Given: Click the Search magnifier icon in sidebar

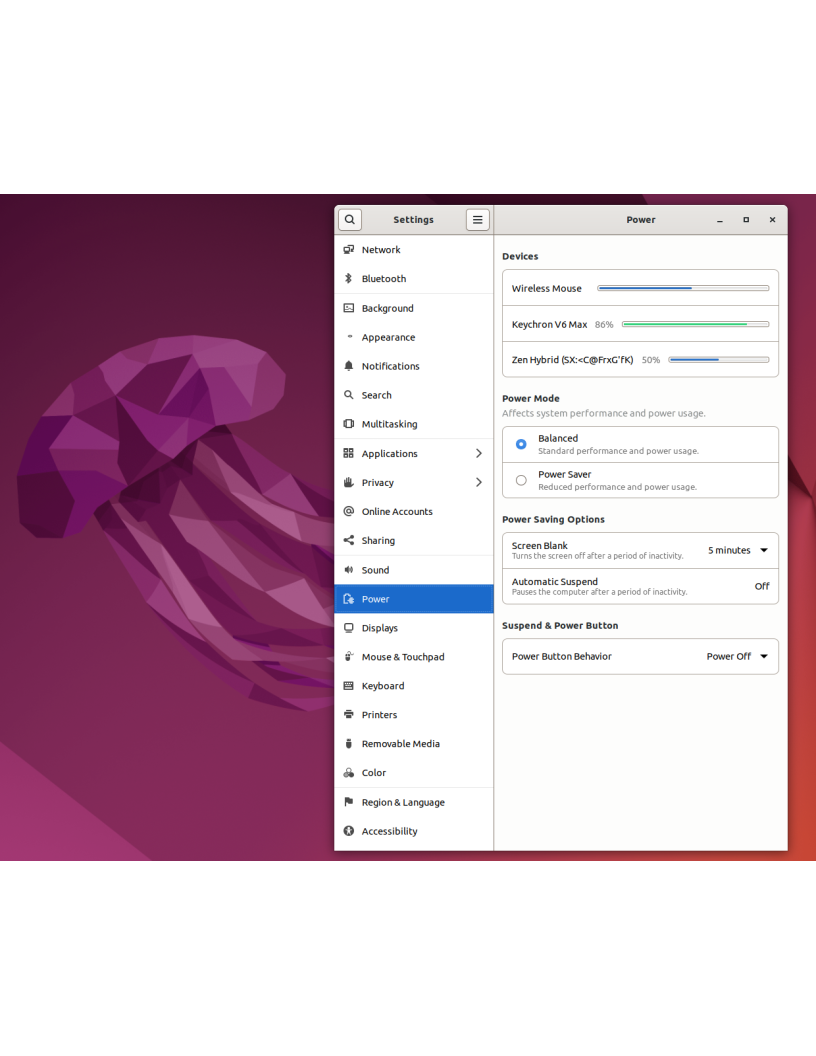Looking at the screenshot, I should click(349, 395).
